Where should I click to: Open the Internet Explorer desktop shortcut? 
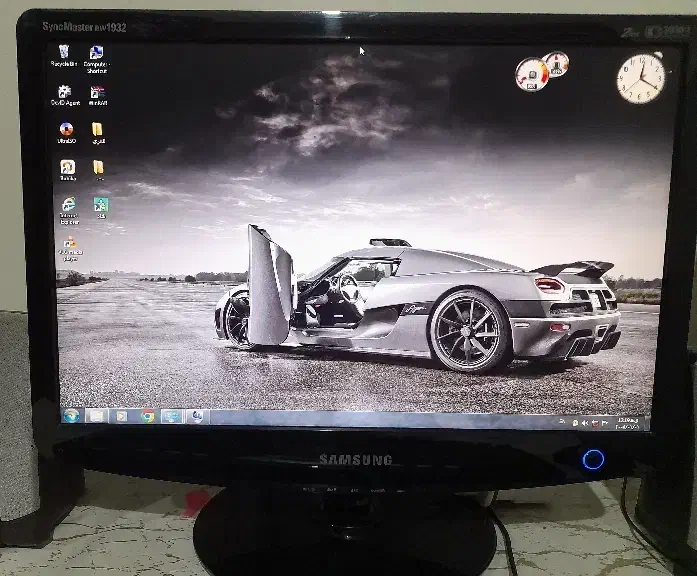[68, 206]
